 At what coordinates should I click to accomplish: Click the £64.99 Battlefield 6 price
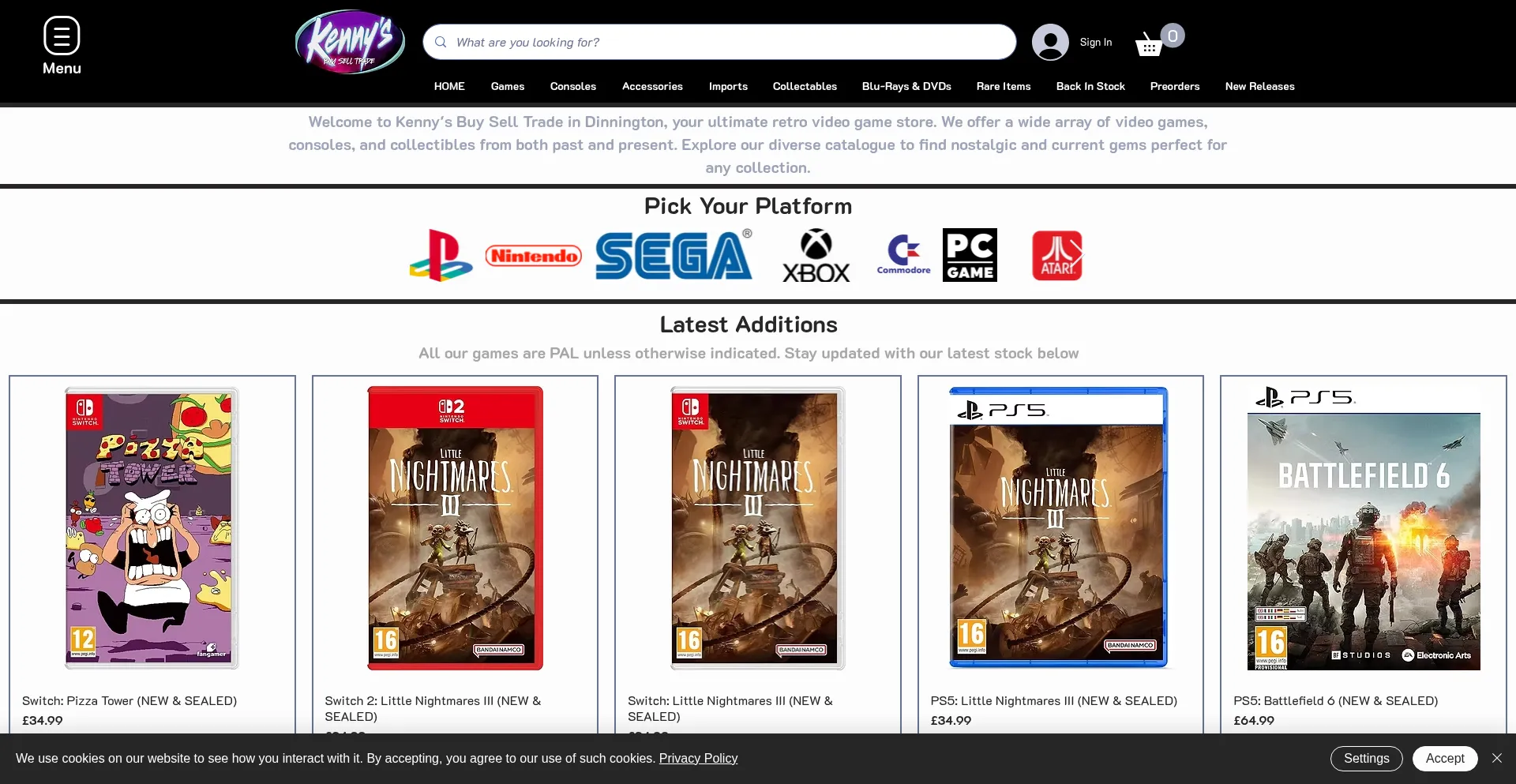pyautogui.click(x=1254, y=720)
